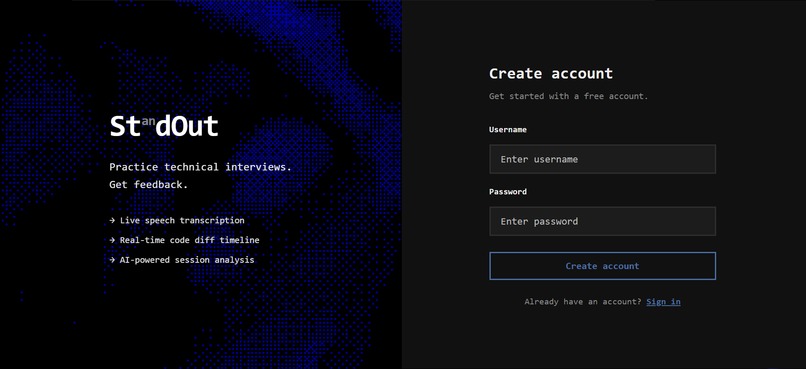This screenshot has height=369, width=806.
Task: Click 'Already have an account?' text
Action: click(x=583, y=302)
